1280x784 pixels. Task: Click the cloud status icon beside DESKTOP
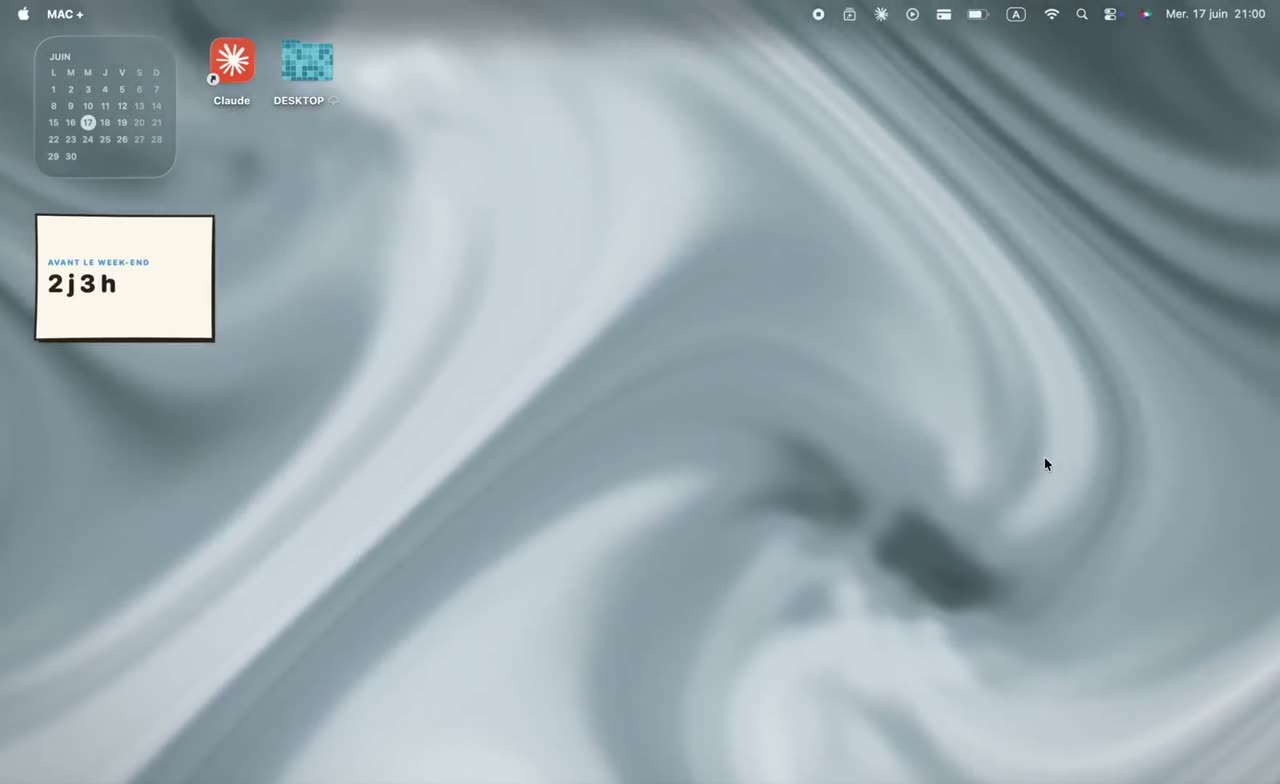coord(333,101)
